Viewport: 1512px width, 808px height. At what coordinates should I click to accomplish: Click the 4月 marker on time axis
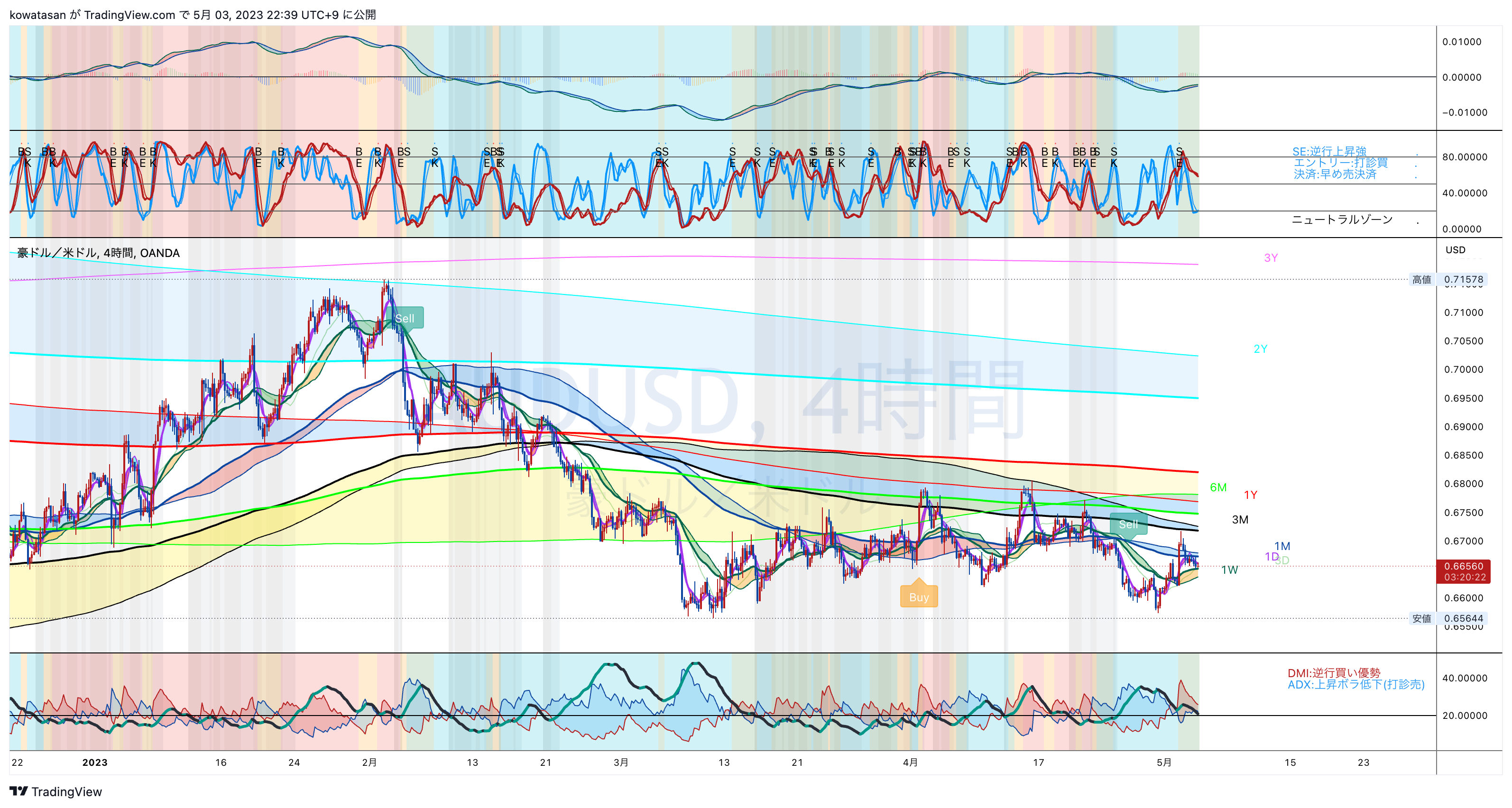click(x=910, y=762)
